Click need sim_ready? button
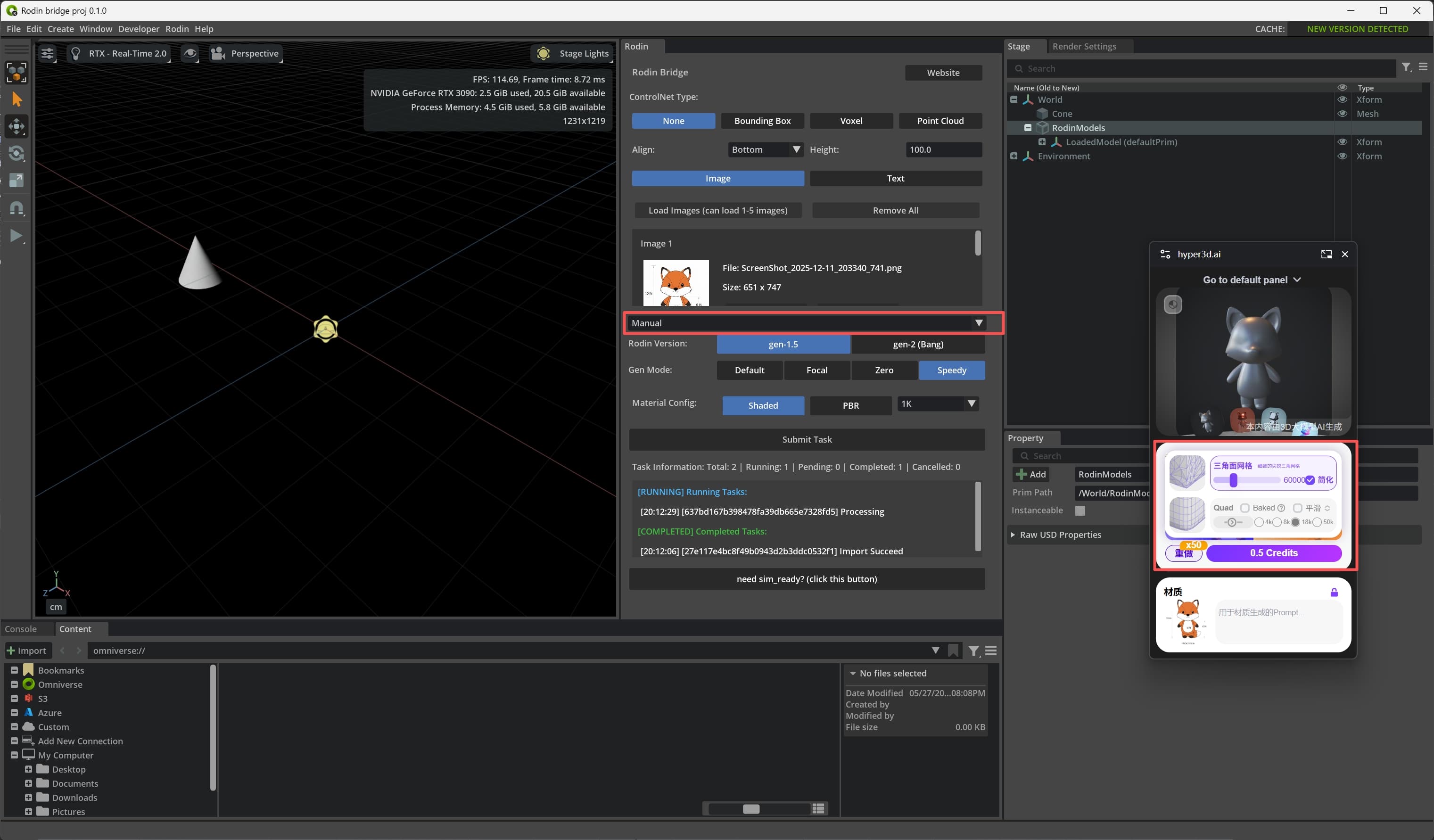This screenshot has width=1434, height=840. pyautogui.click(x=807, y=579)
